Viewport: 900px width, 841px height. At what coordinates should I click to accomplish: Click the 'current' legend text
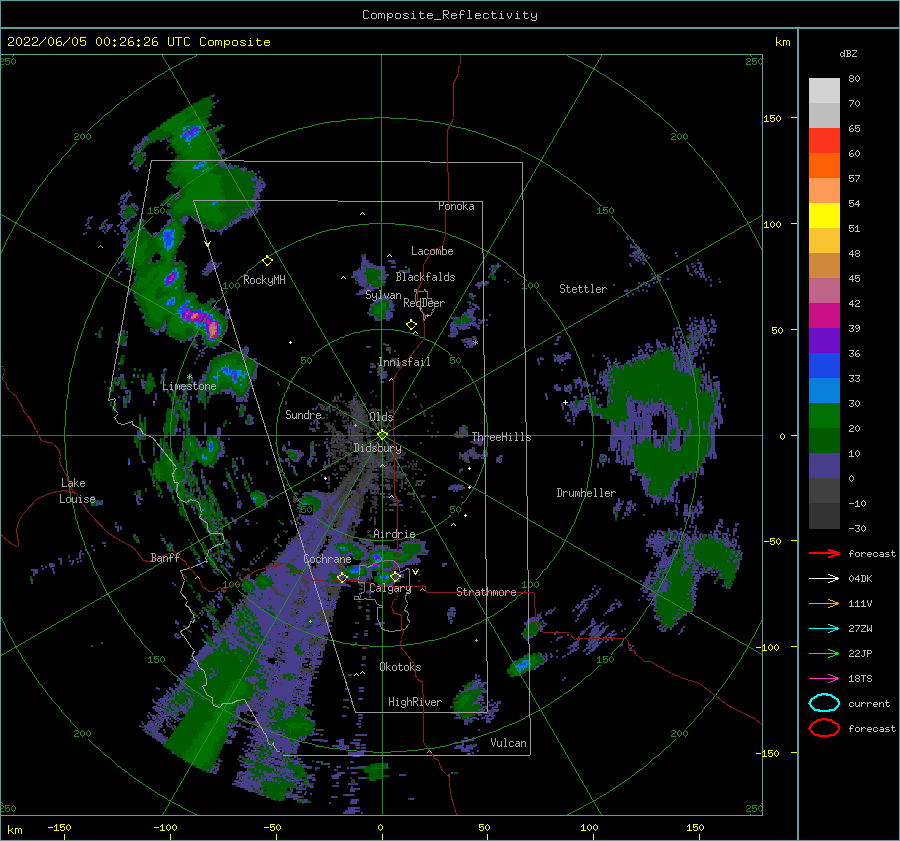tap(869, 703)
